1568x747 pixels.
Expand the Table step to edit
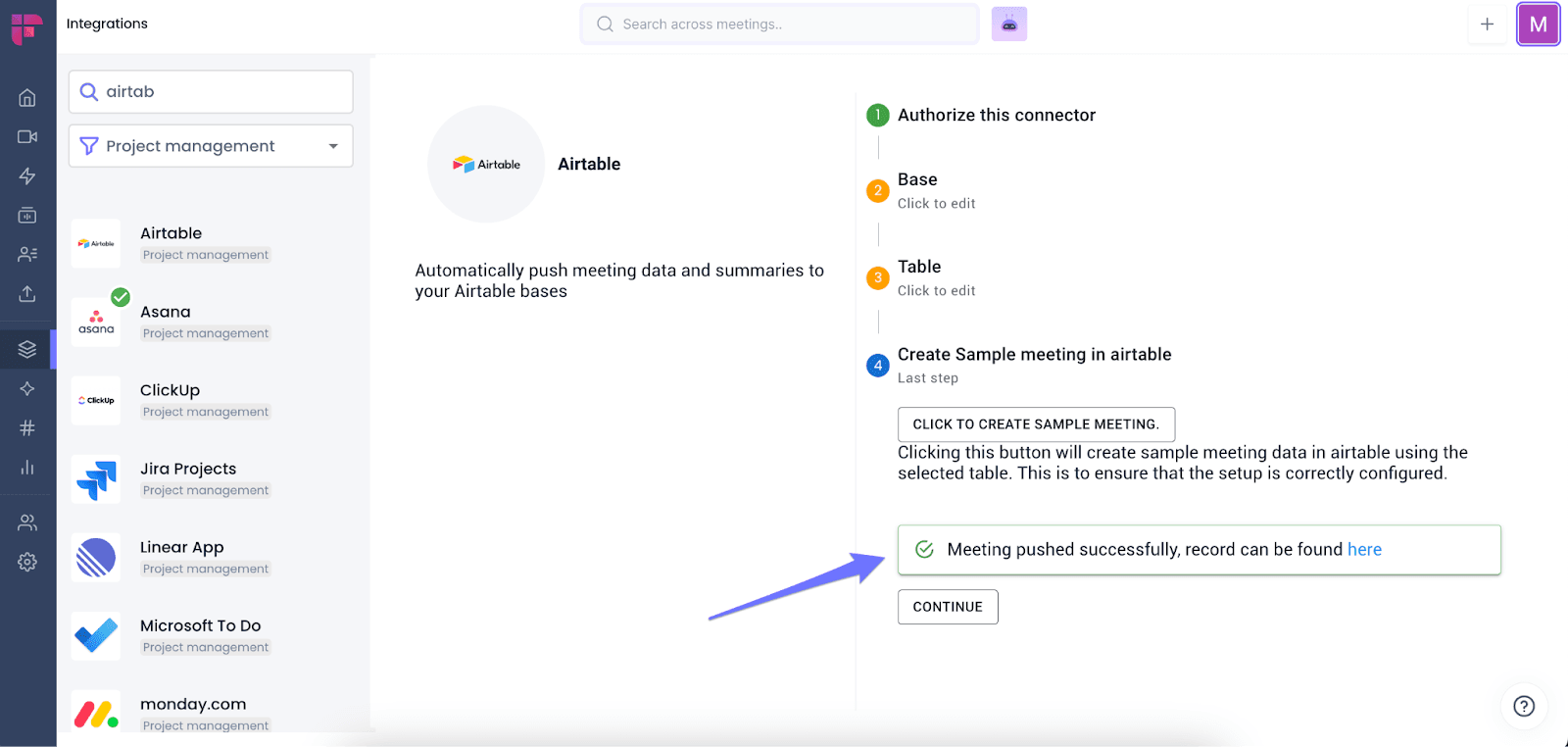pos(936,277)
